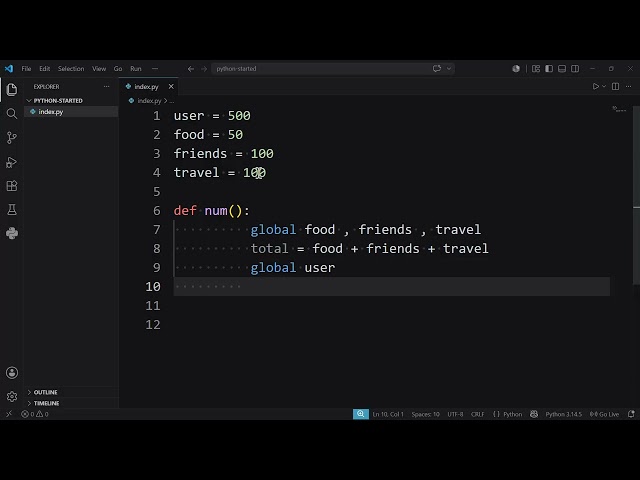Open the Extensions view

12,186
